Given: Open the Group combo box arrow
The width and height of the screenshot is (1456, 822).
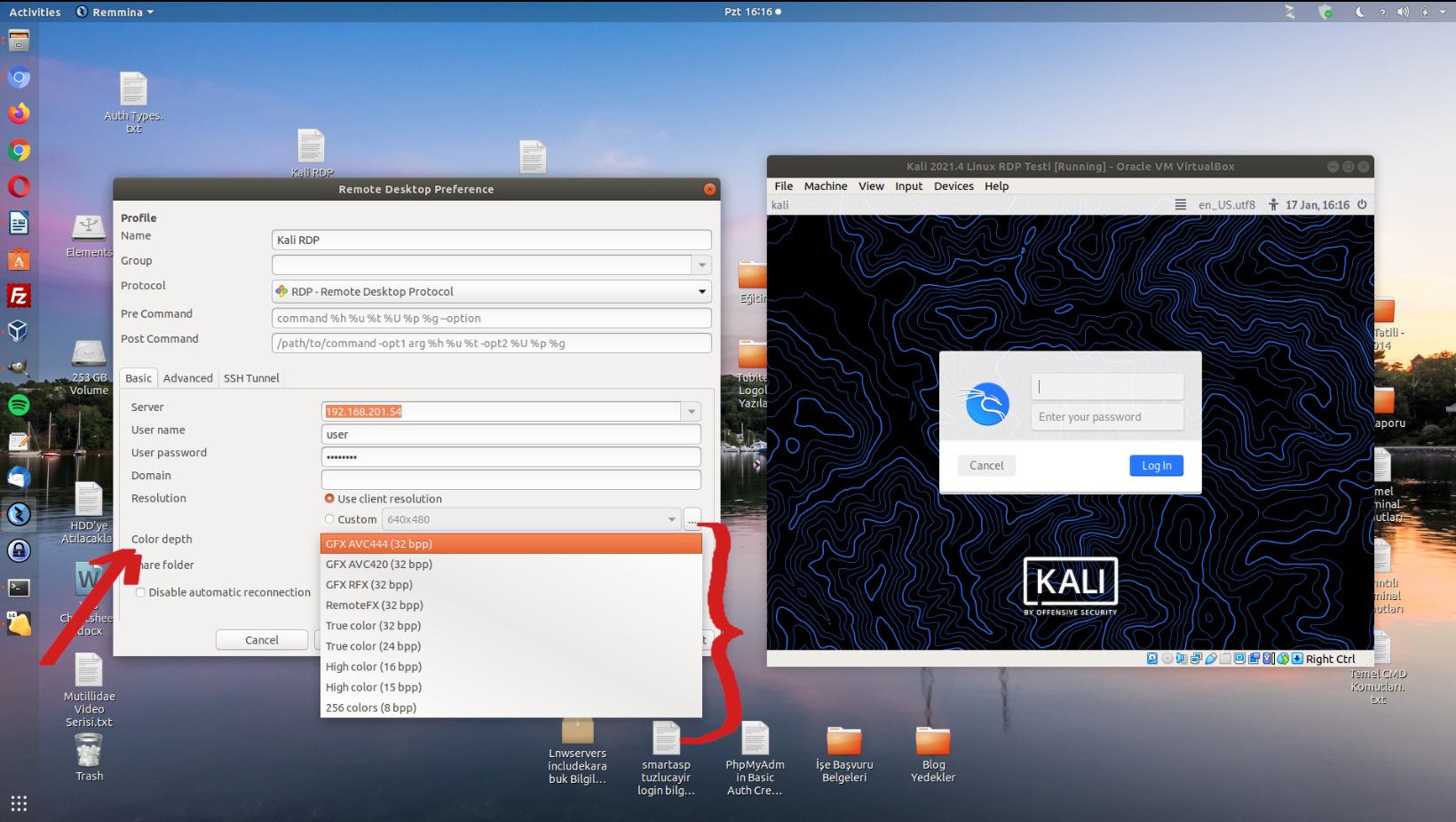Looking at the screenshot, I should 701,265.
